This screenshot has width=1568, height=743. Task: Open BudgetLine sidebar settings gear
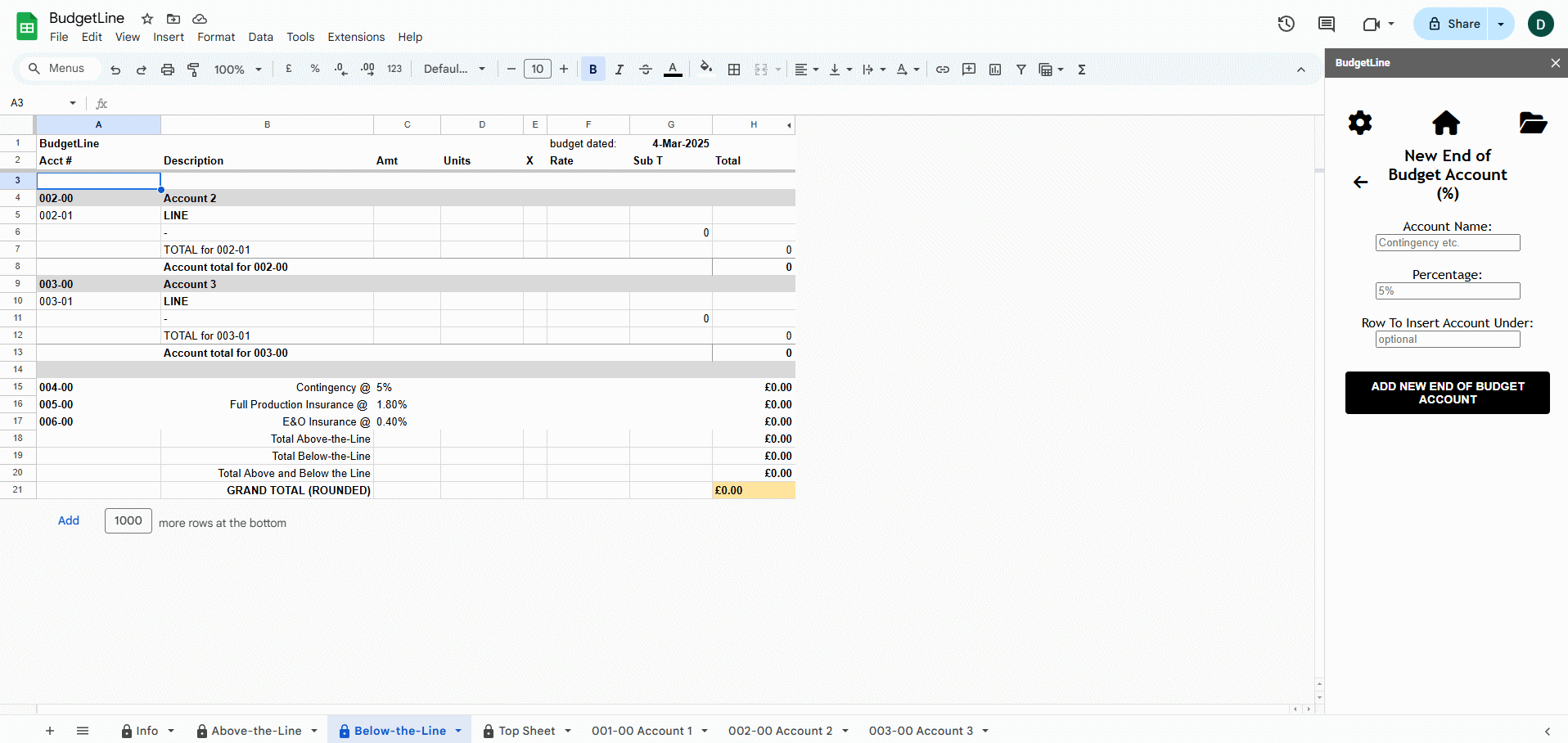[1360, 123]
